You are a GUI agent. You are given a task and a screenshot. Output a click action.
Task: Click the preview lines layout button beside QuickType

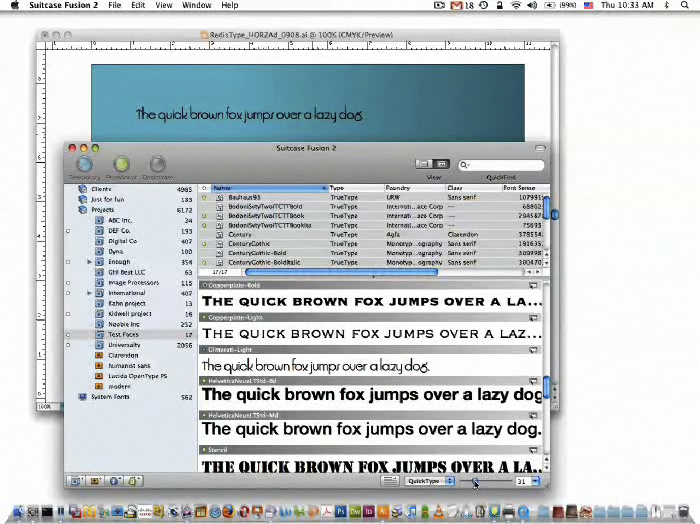point(390,481)
